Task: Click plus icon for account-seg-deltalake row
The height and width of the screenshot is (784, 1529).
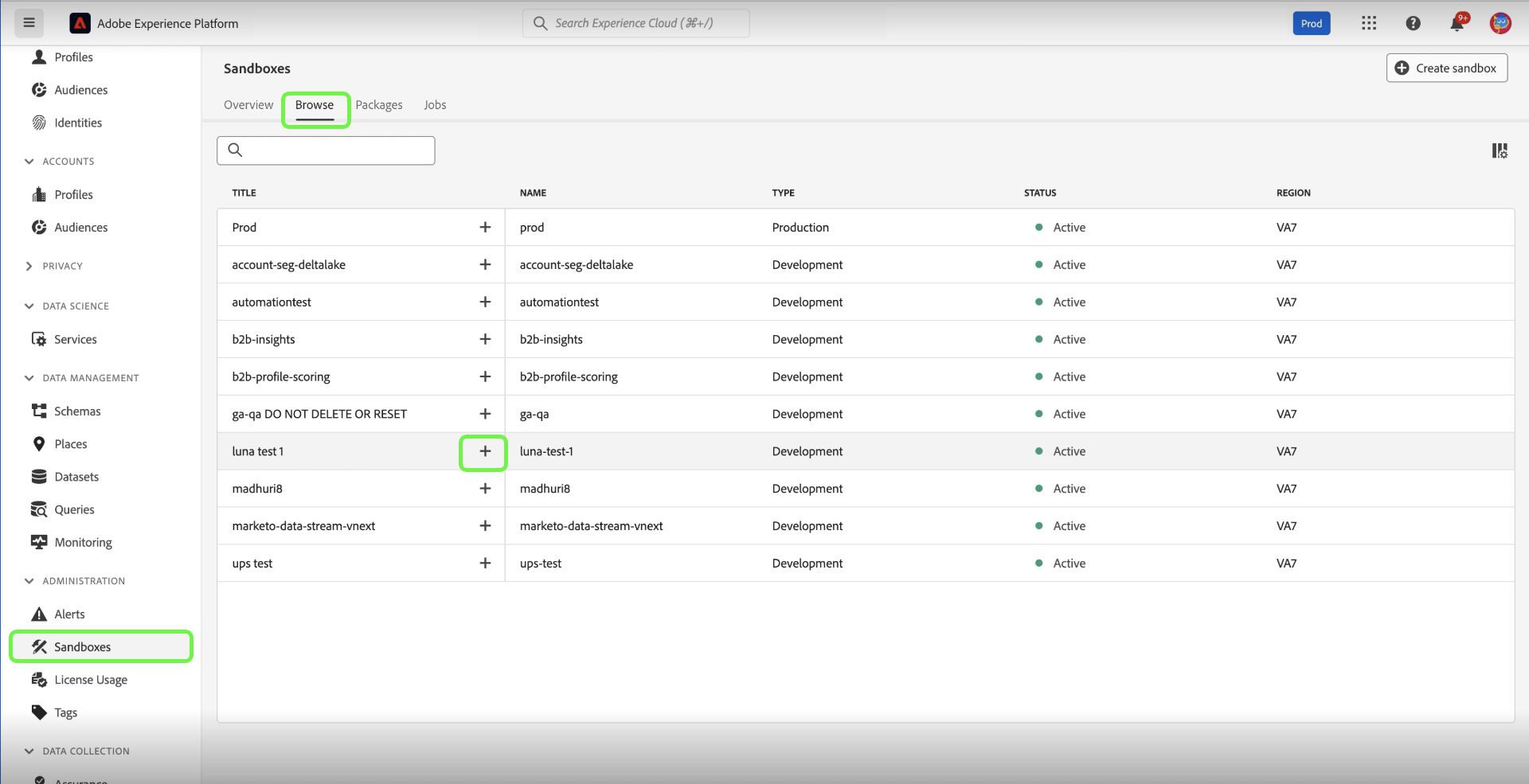Action: [x=485, y=265]
